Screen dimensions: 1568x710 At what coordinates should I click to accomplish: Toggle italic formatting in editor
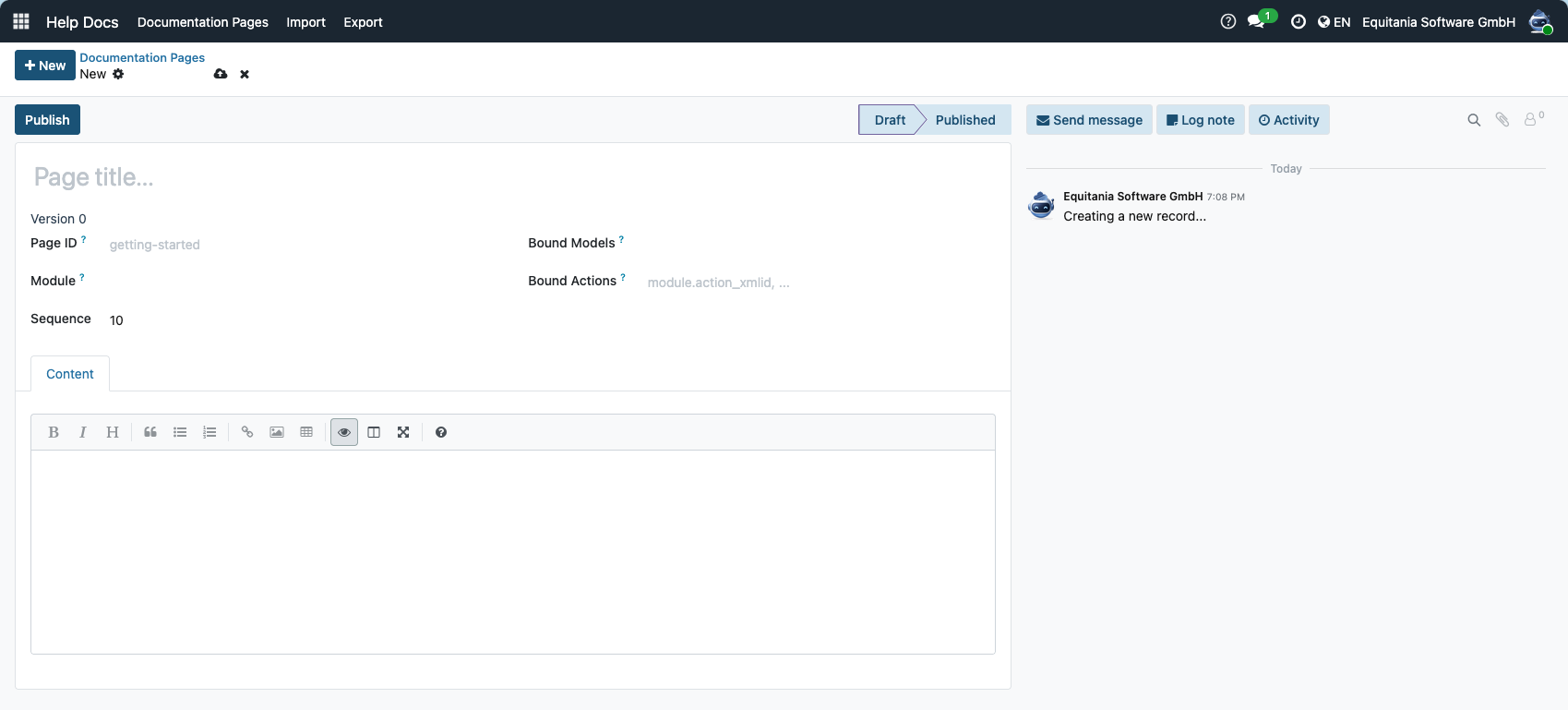[x=83, y=432]
